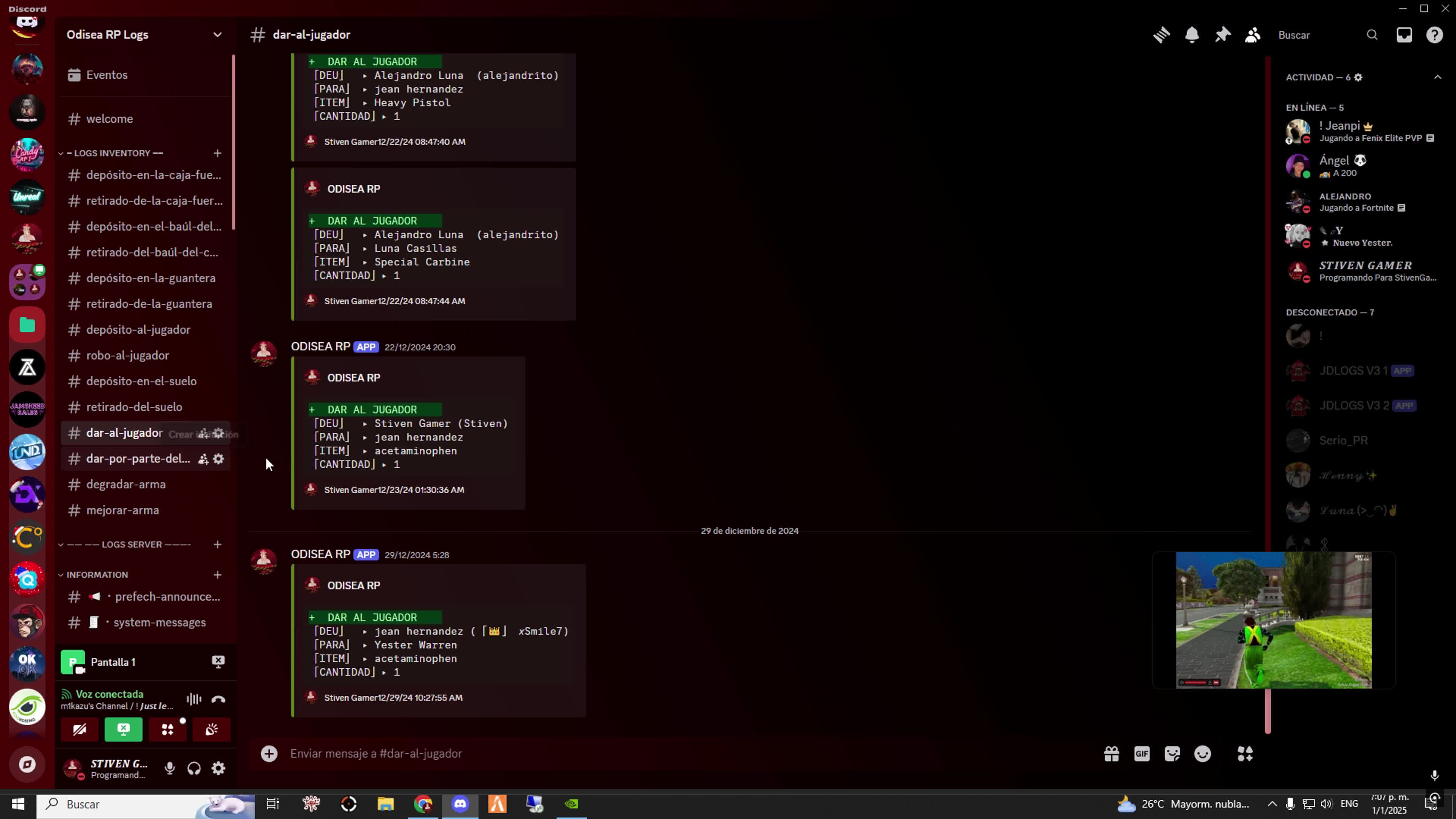
Task: Open the pinned messages panel
Action: point(1222,35)
